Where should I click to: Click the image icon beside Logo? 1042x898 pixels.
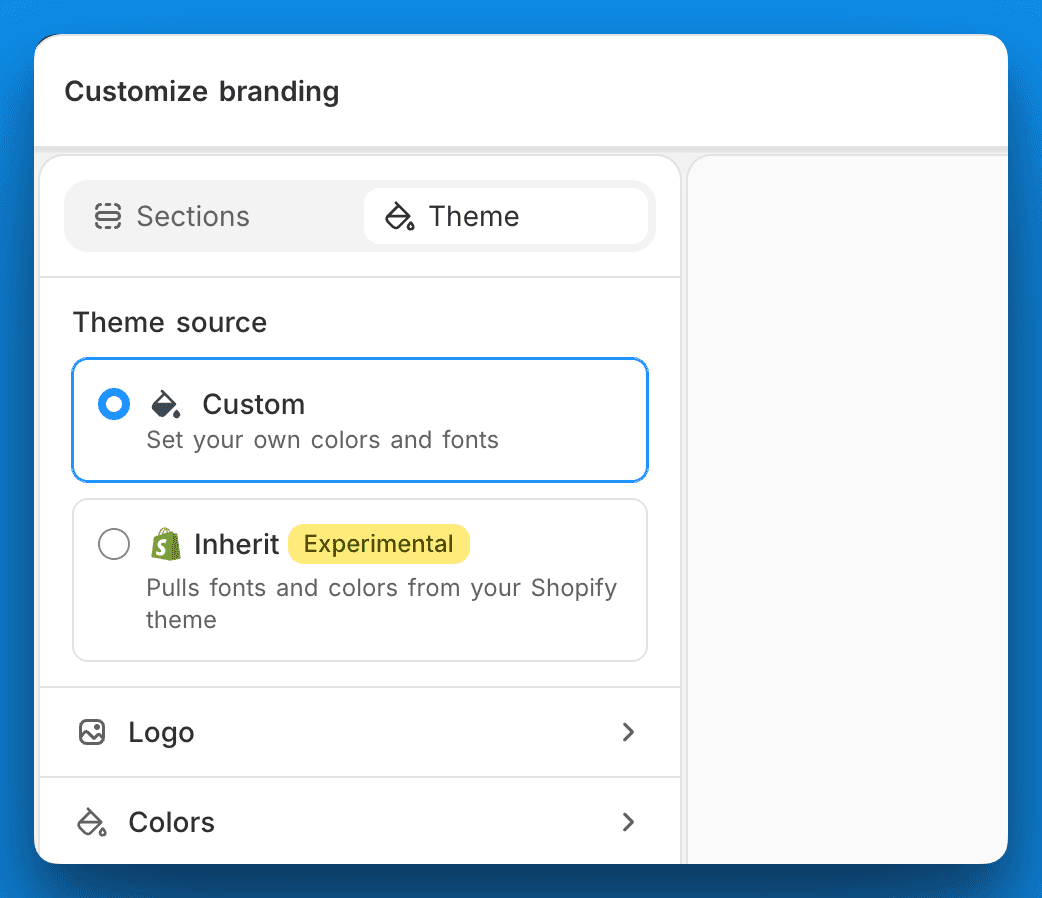point(92,732)
